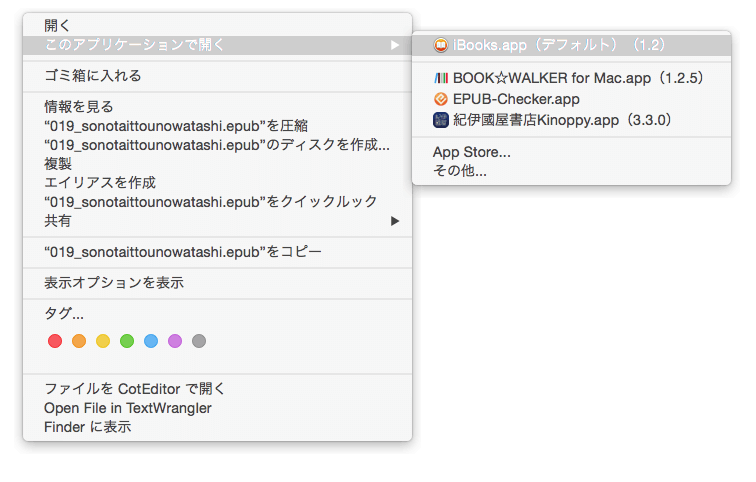
Task: Apply the purple tag color
Action: click(x=175, y=341)
